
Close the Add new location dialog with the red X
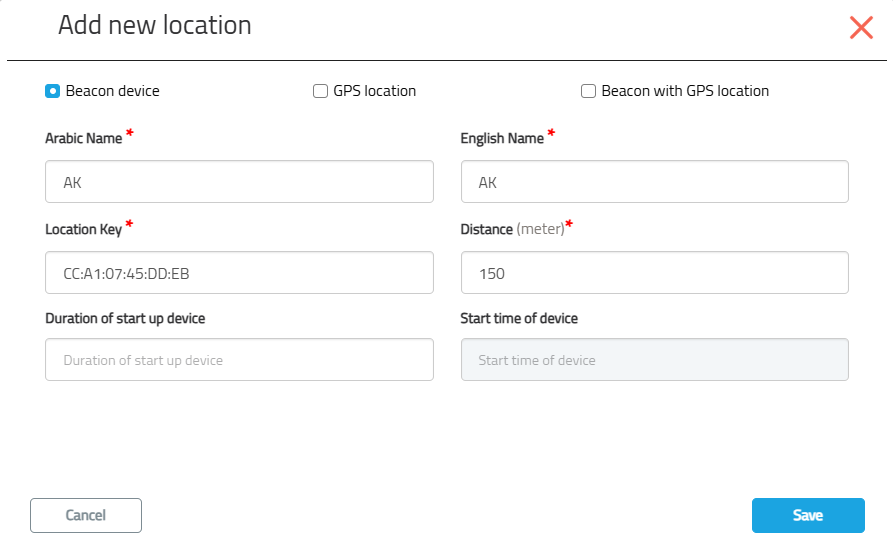861,27
